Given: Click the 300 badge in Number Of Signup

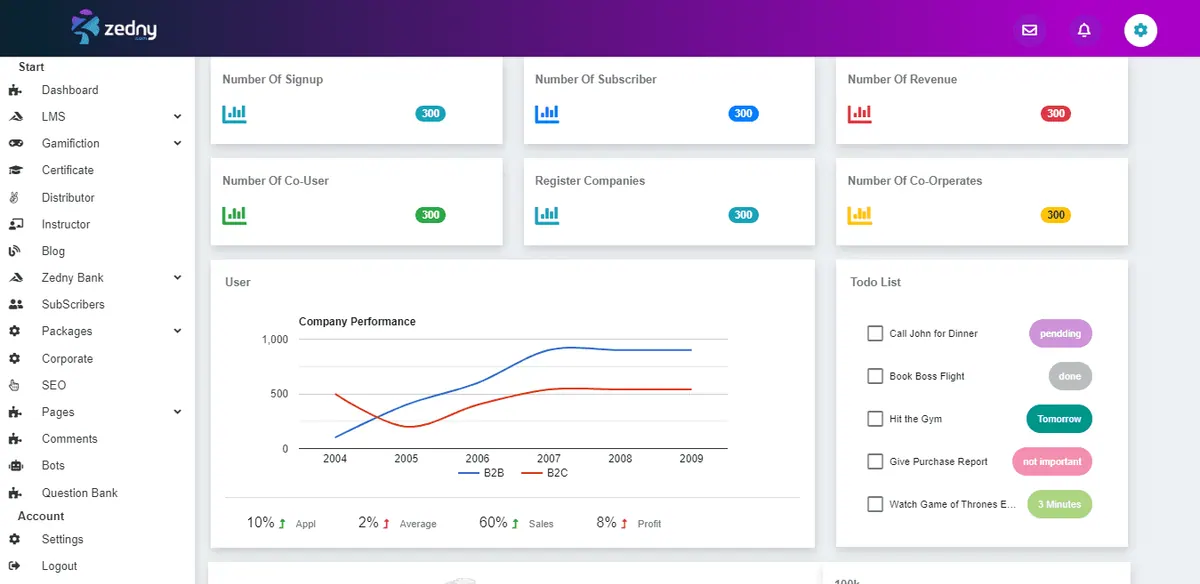Looking at the screenshot, I should (431, 114).
